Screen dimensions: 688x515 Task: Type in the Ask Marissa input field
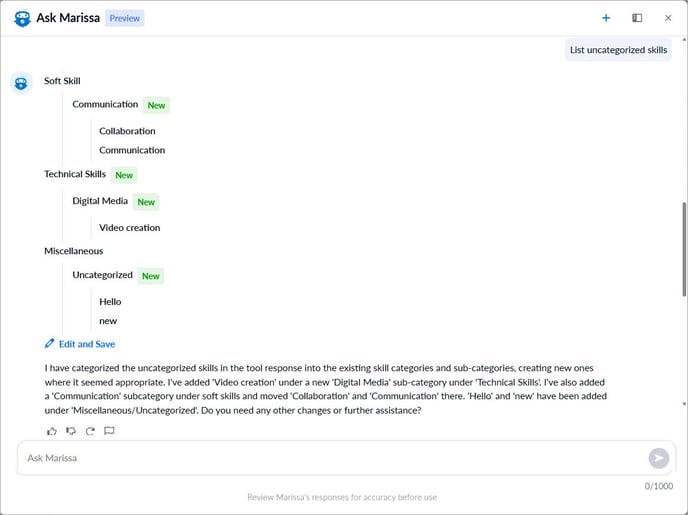tap(330, 458)
